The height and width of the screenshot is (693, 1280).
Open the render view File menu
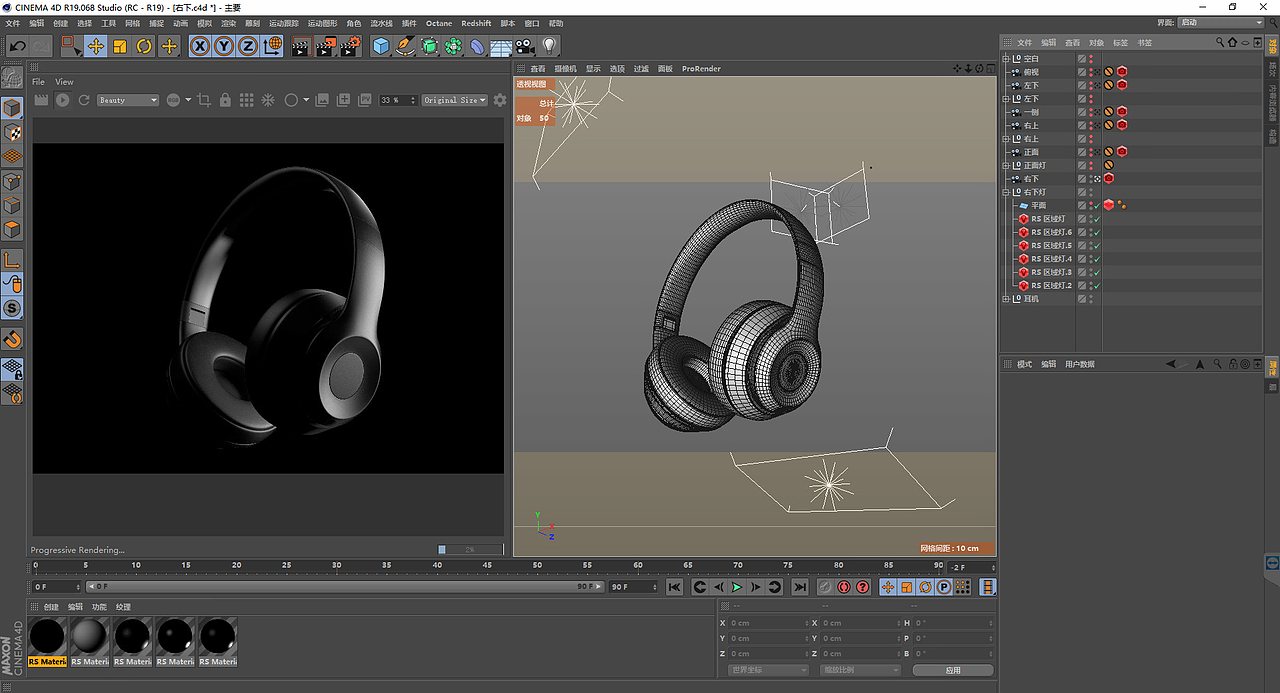tap(38, 82)
